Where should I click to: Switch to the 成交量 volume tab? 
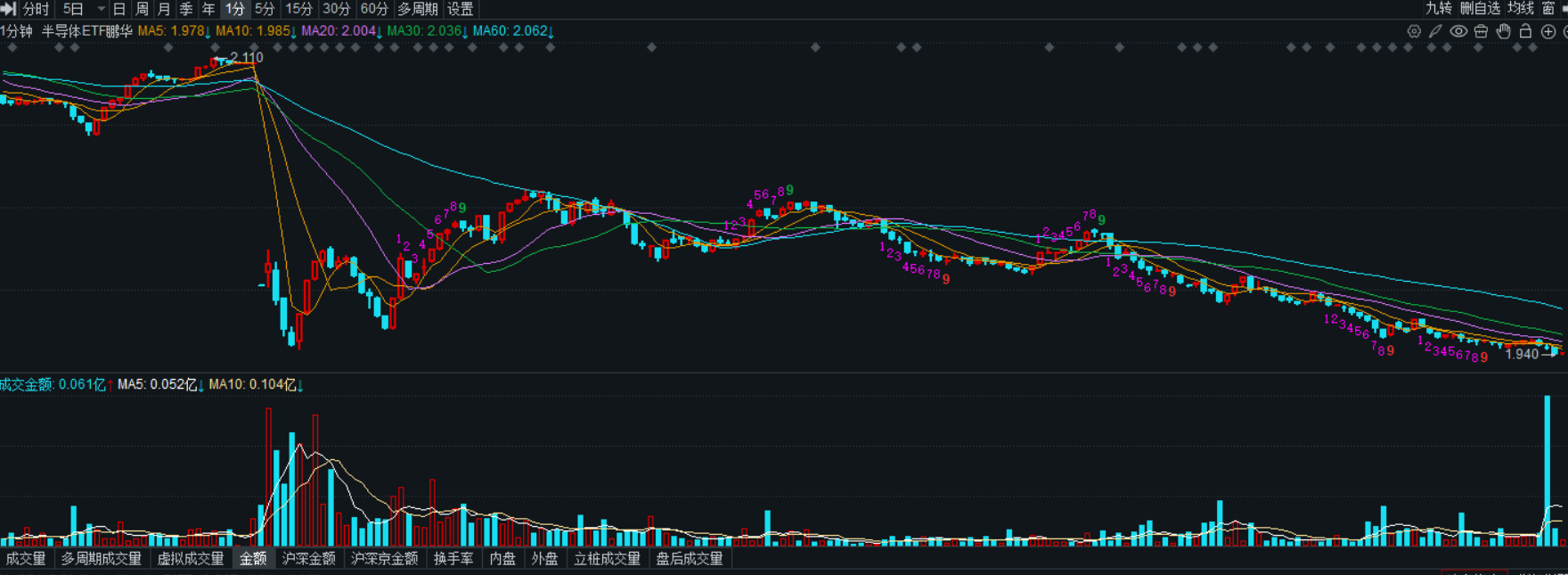pyautogui.click(x=25, y=559)
